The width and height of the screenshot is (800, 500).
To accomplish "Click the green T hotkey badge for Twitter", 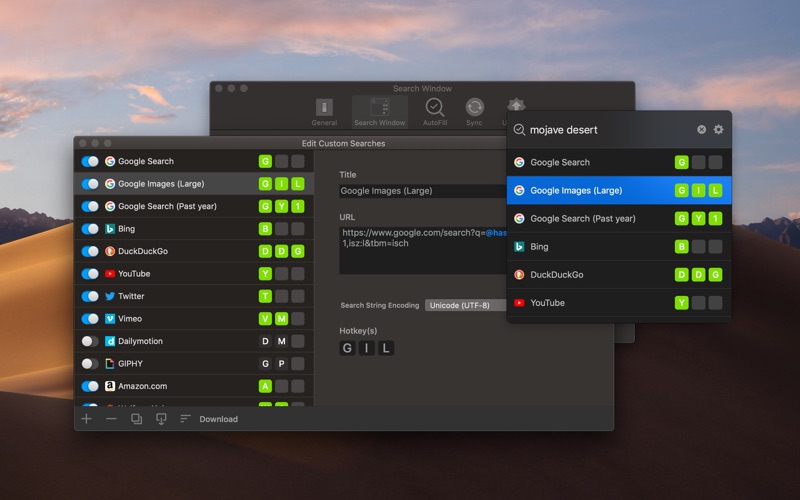I will coord(265,296).
